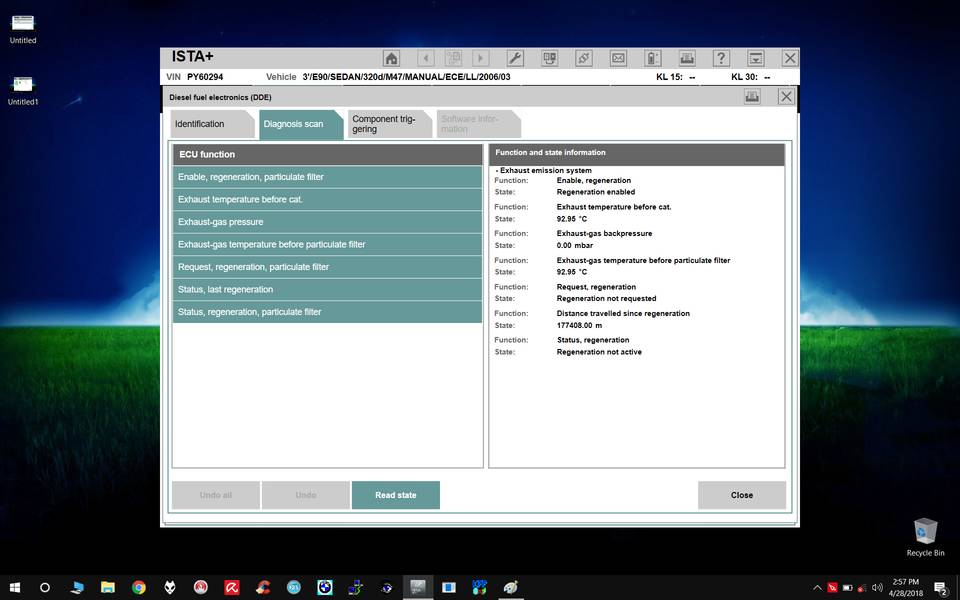The width and height of the screenshot is (960, 600).
Task: Open the vehicle connection manager icon
Action: pos(550,58)
